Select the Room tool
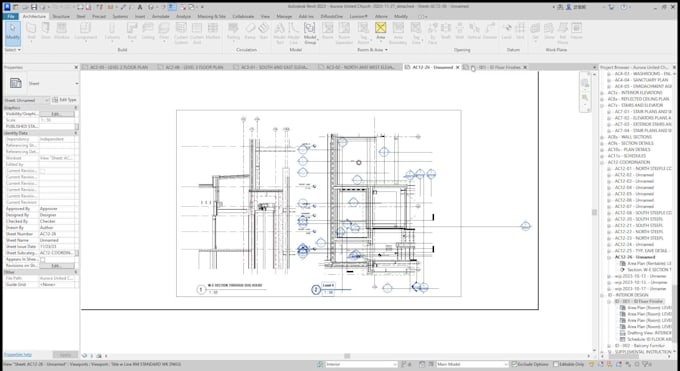680x371 pixels. coord(327,32)
